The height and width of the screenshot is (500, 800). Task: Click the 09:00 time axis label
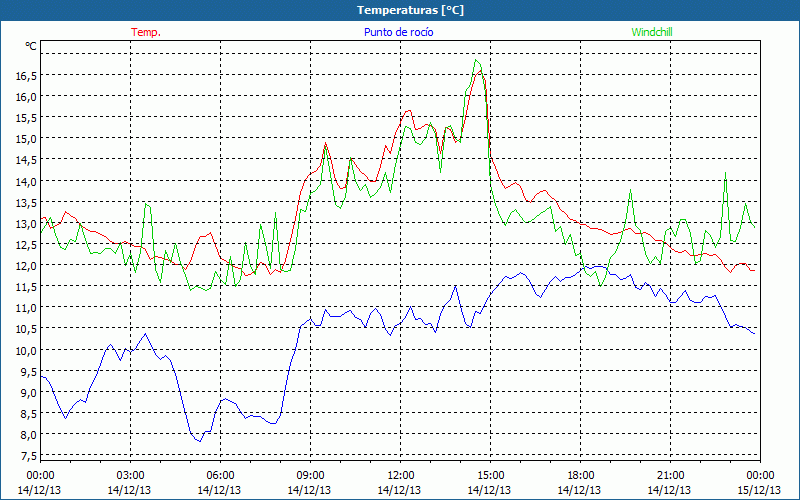(311, 475)
